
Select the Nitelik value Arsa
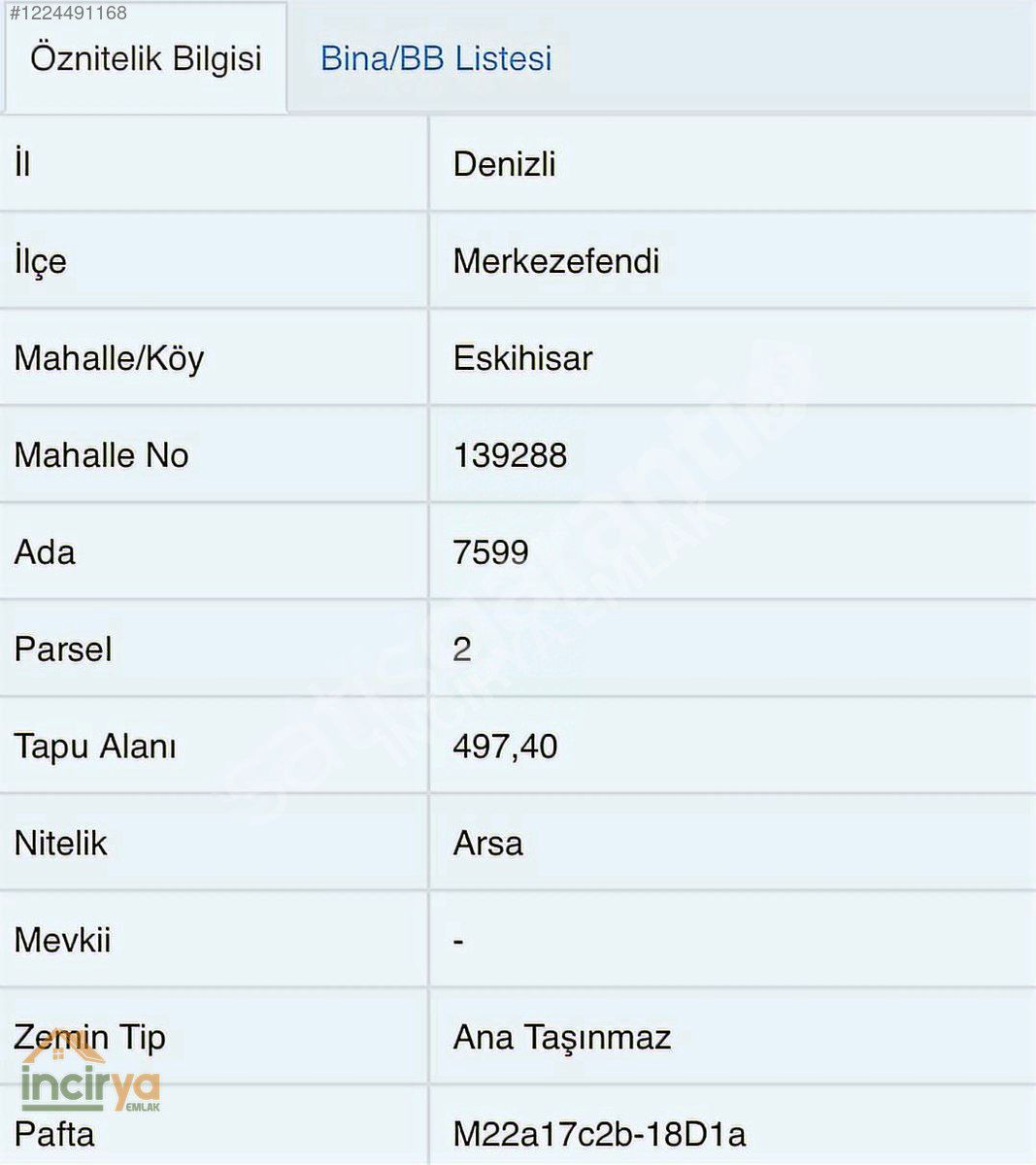click(487, 844)
